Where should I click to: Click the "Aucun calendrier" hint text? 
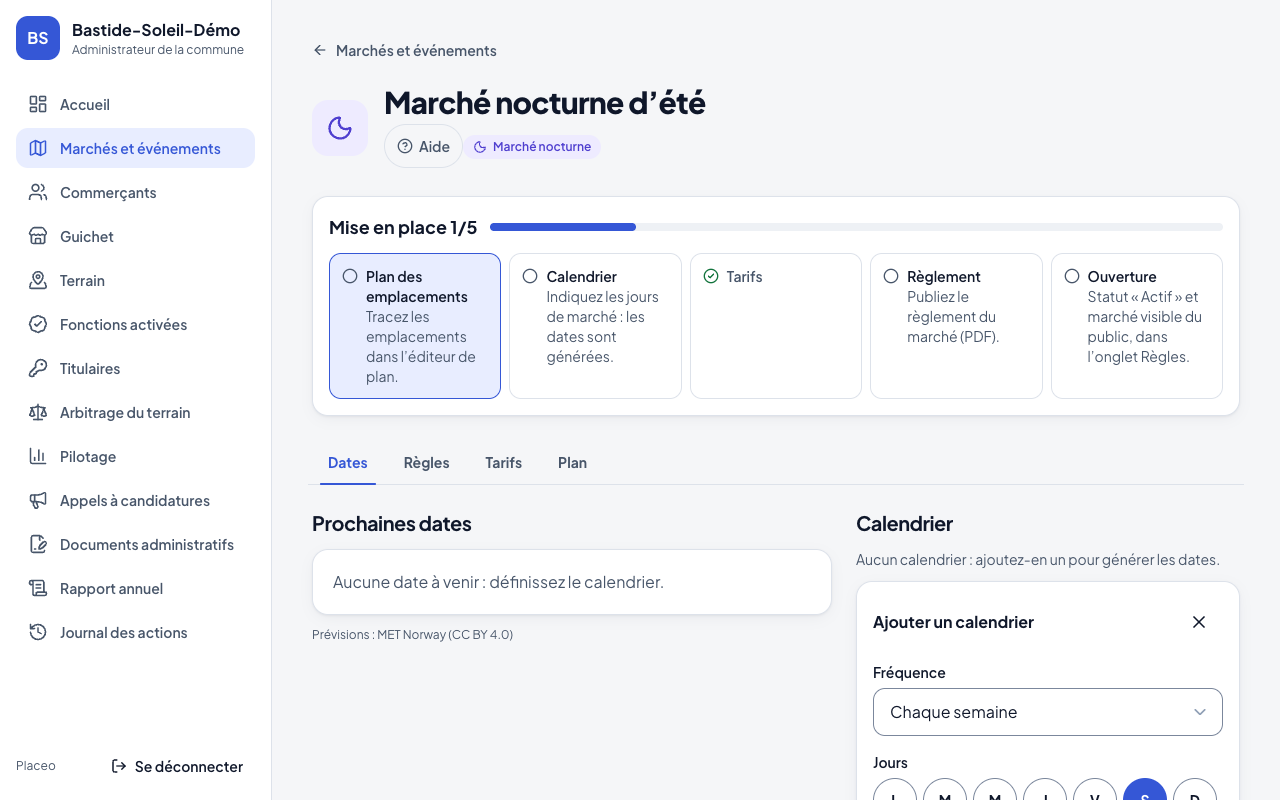click(x=1038, y=560)
